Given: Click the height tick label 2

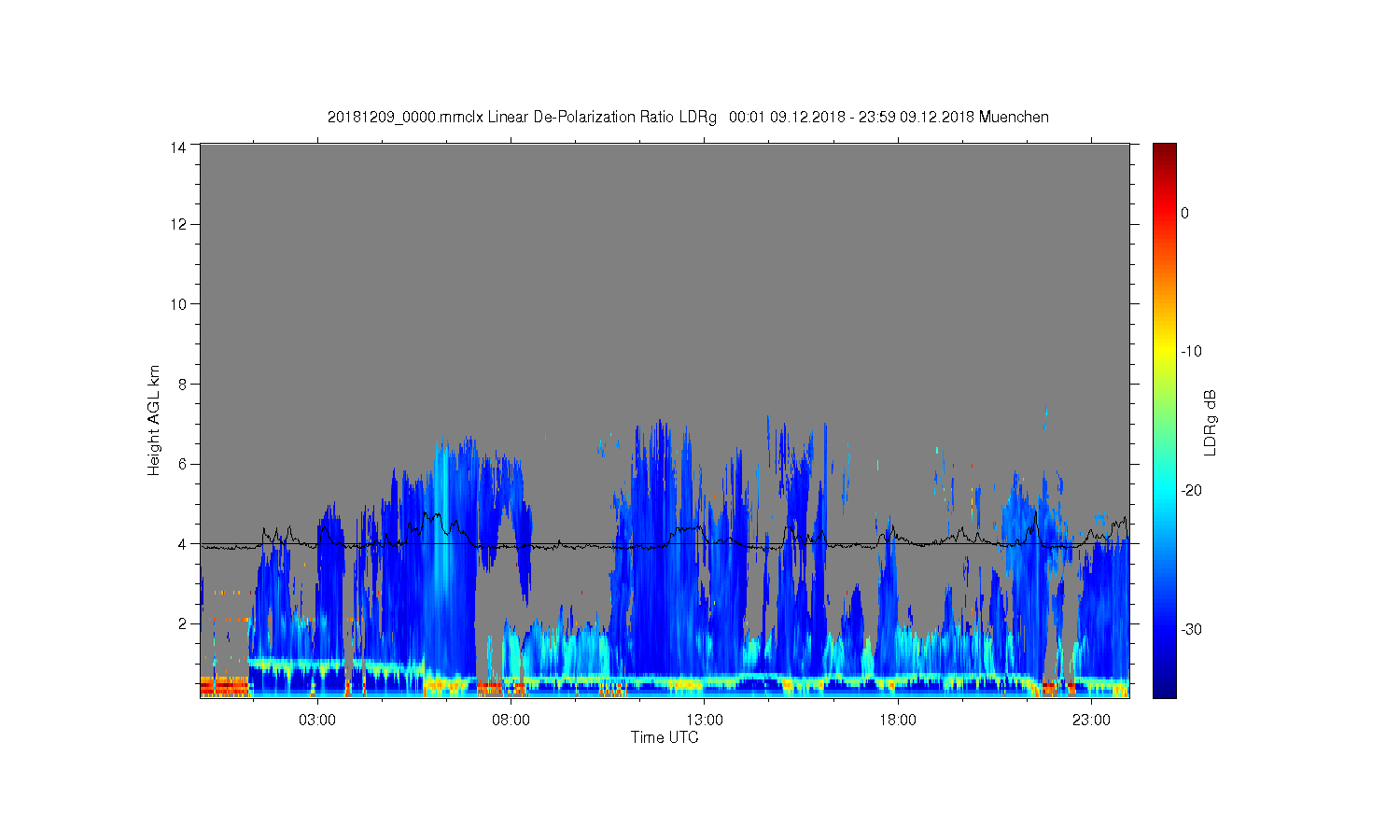Looking at the screenshot, I should (183, 623).
